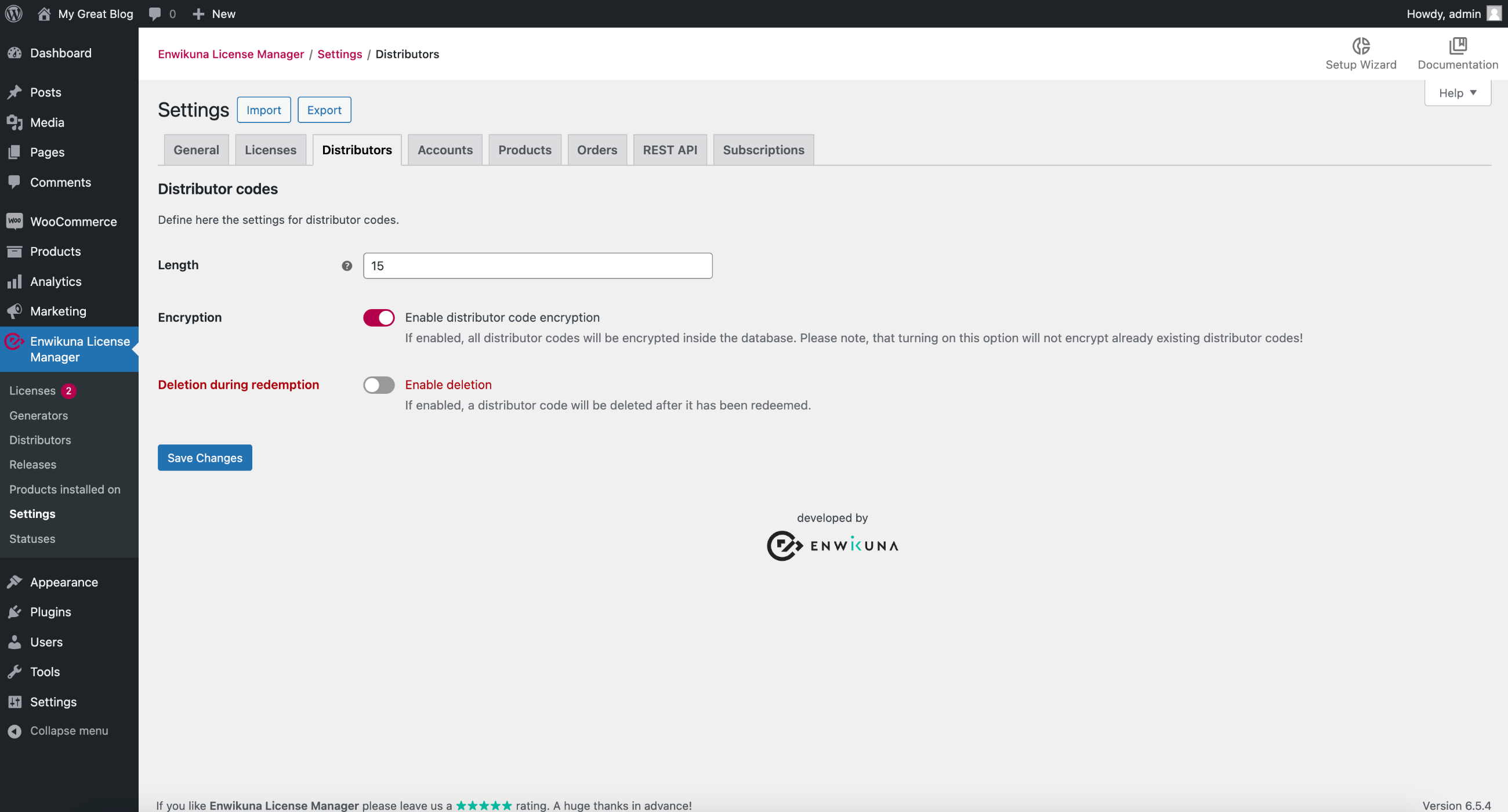
Task: Select the Distributors tab
Action: (357, 150)
